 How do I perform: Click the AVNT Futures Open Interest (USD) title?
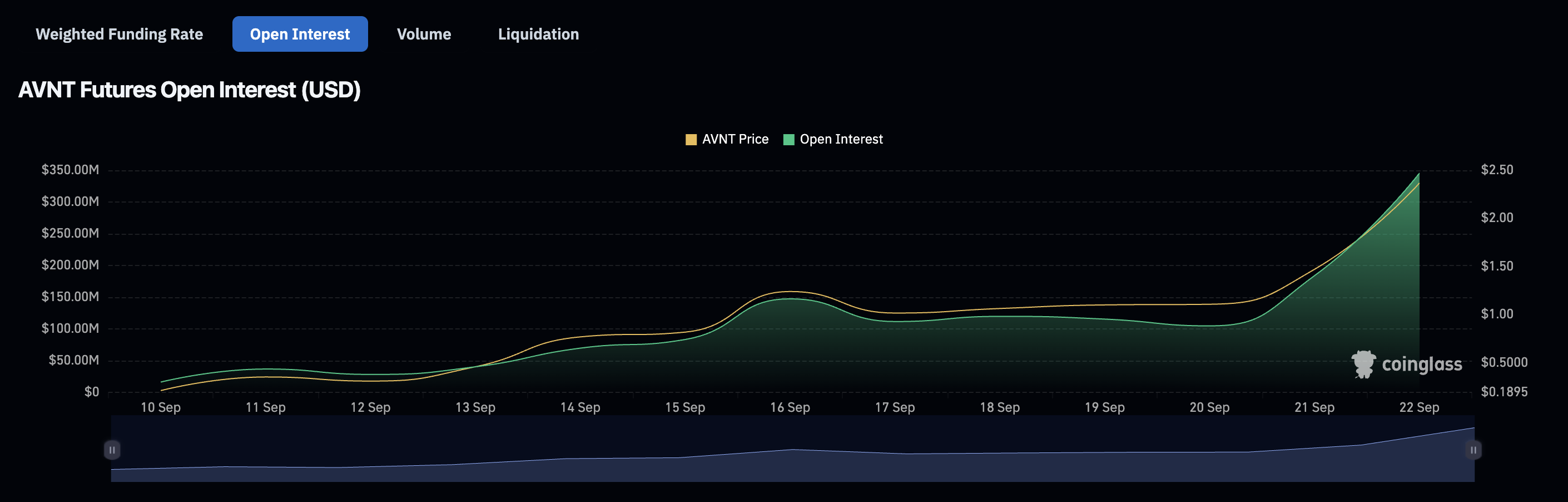(188, 90)
